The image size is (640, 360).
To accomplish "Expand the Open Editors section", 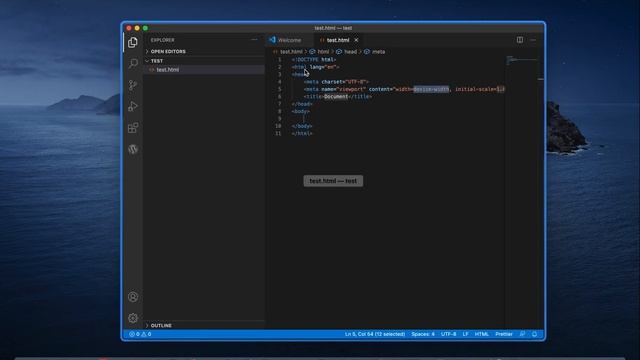I will pos(204,51).
